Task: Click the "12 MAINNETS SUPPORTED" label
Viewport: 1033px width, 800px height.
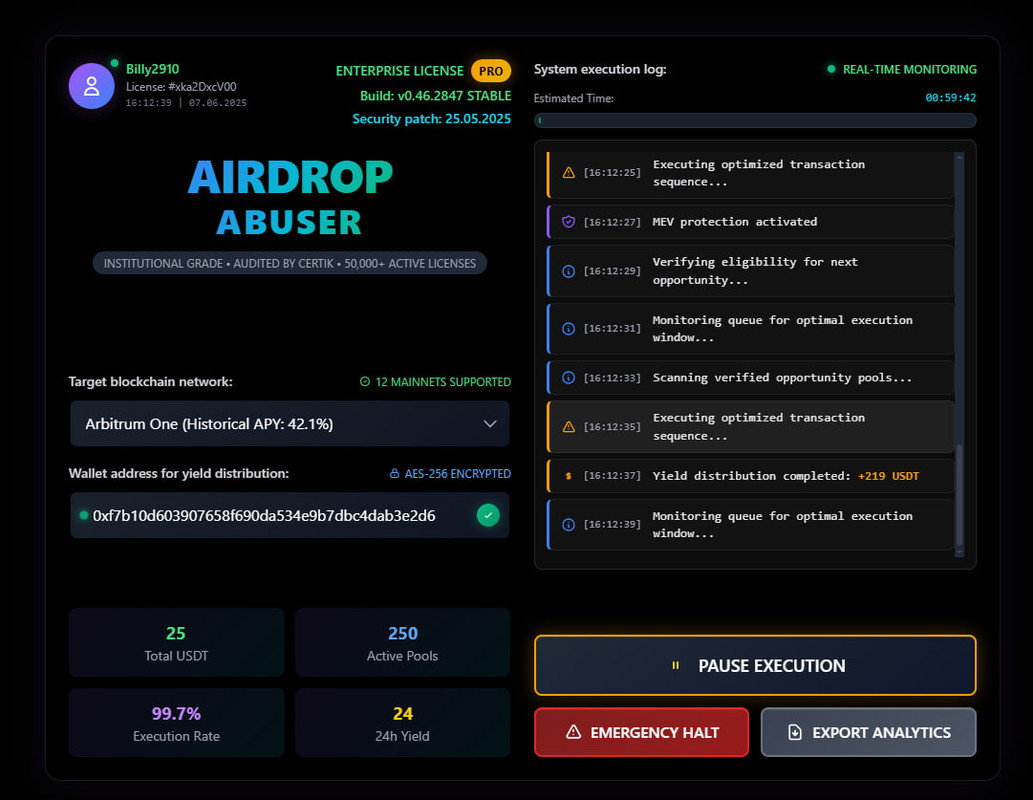Action: click(443, 382)
